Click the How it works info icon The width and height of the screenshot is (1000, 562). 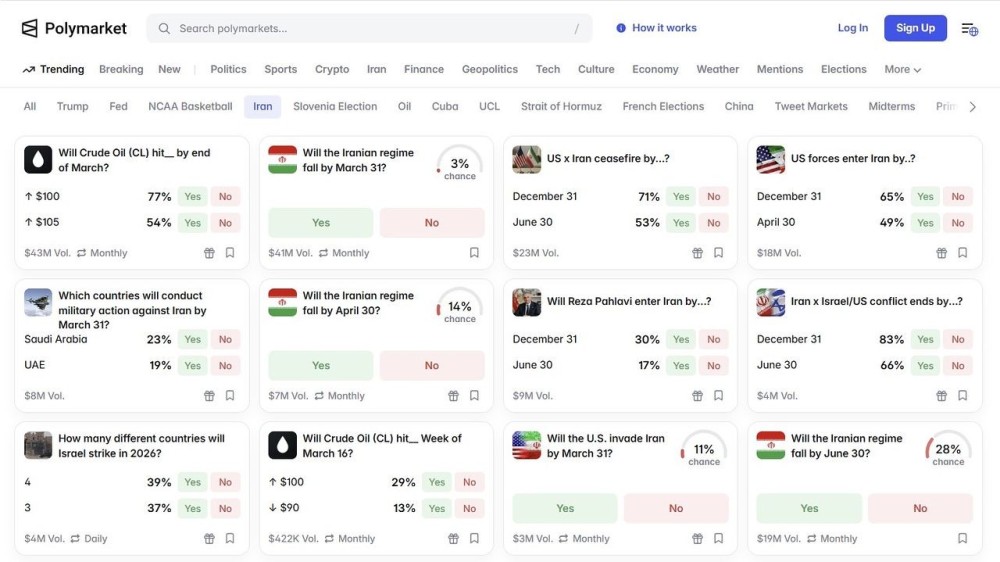621,28
